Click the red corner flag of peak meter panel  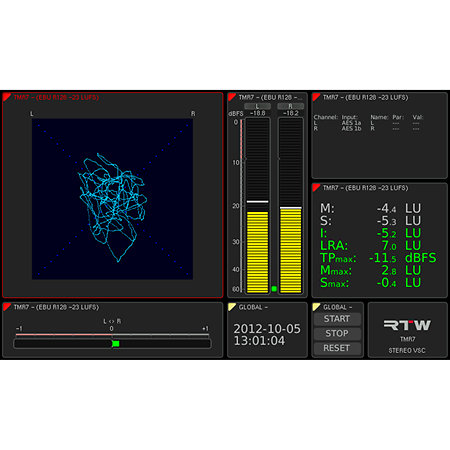tap(232, 97)
